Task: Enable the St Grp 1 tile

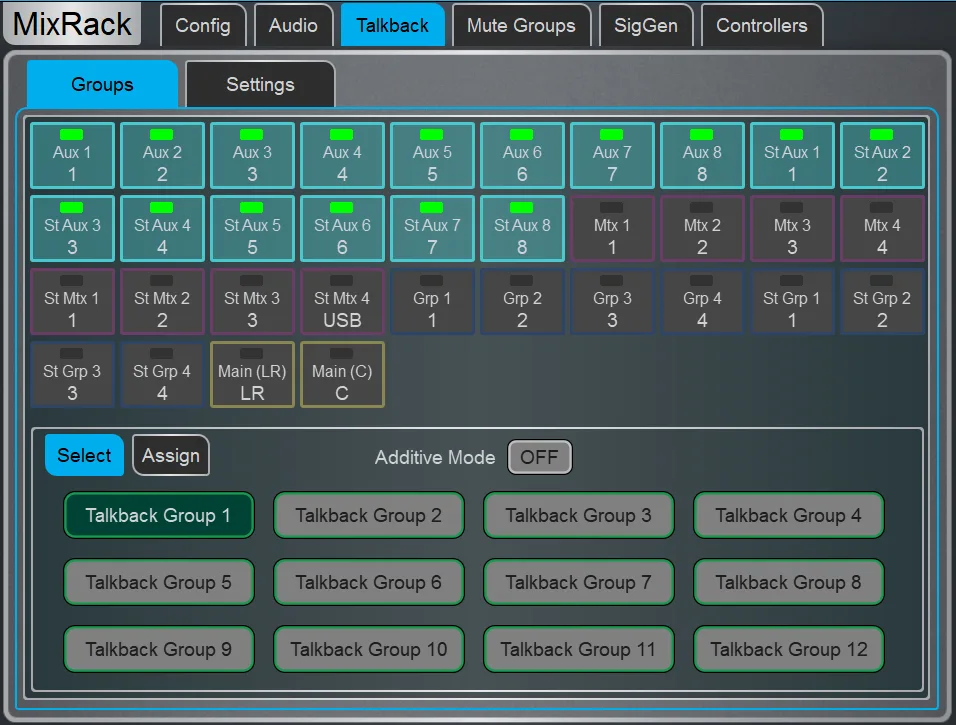Action: tap(792, 302)
